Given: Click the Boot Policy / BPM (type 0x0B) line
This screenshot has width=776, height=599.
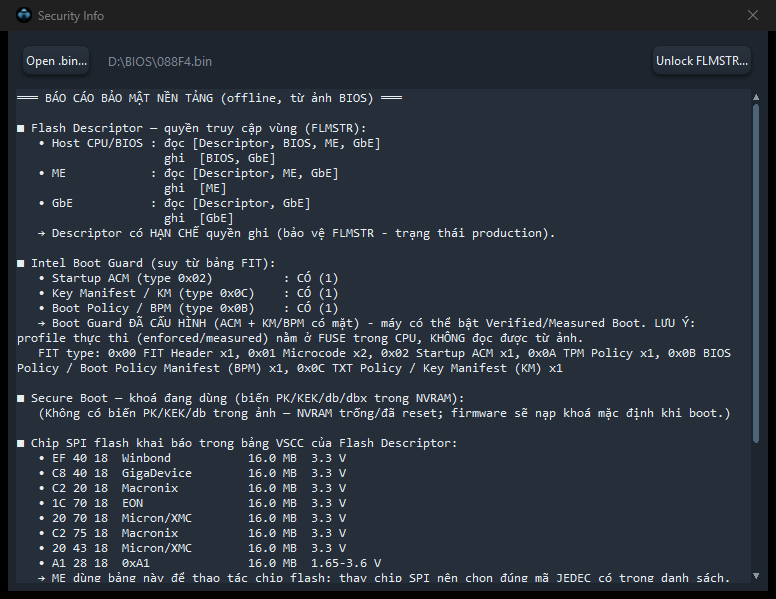Looking at the screenshot, I should click(189, 308).
